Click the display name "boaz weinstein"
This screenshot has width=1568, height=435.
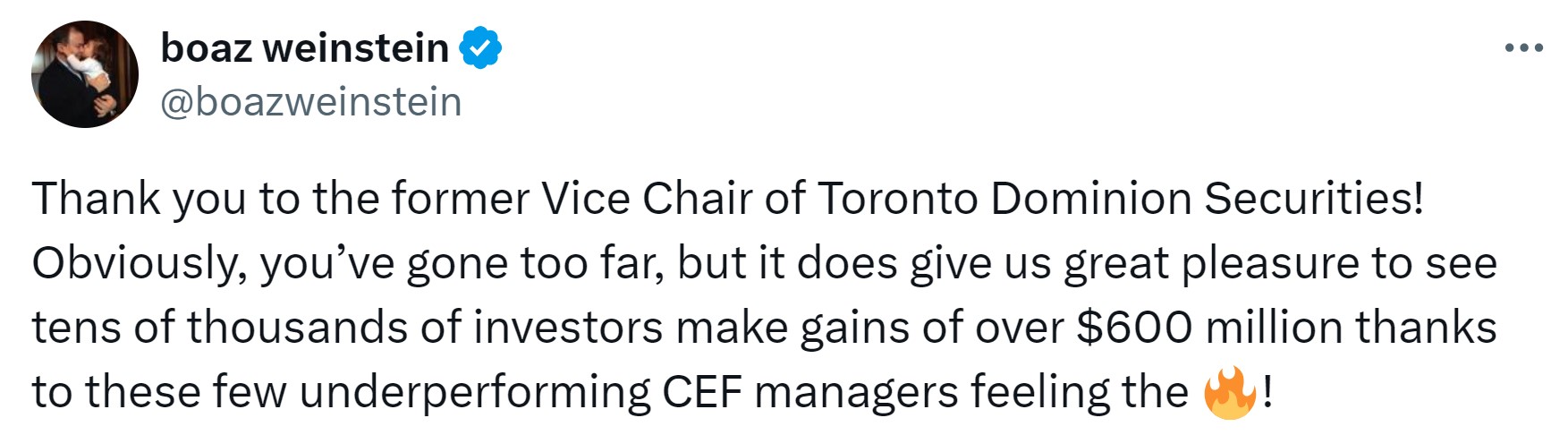(x=304, y=47)
